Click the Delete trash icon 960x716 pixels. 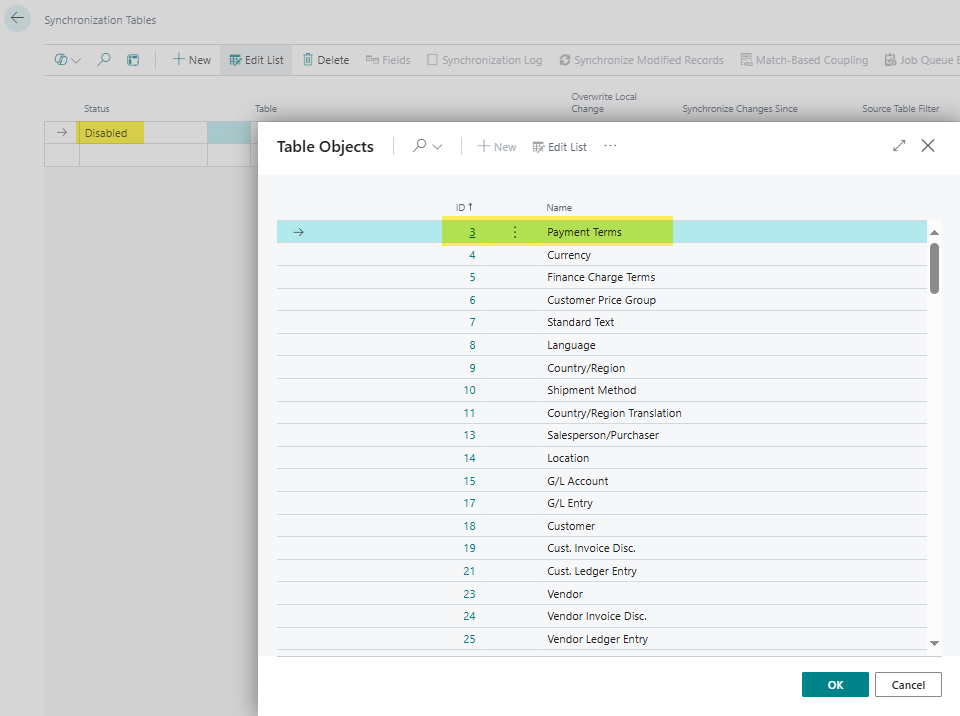coord(308,60)
